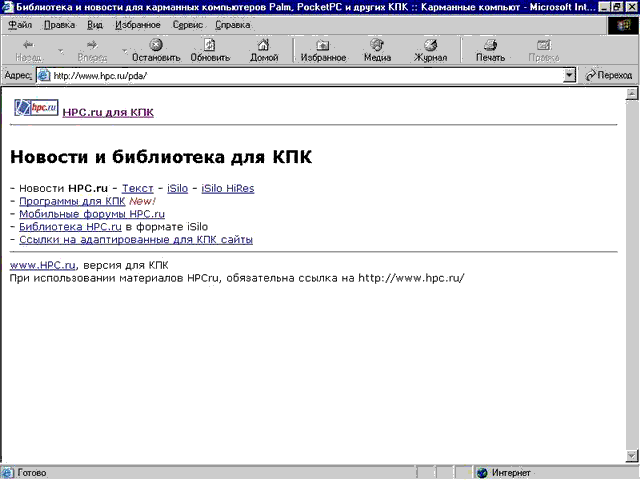Open the forward history dropdown arrow
This screenshot has height=480, width=640.
124,51
